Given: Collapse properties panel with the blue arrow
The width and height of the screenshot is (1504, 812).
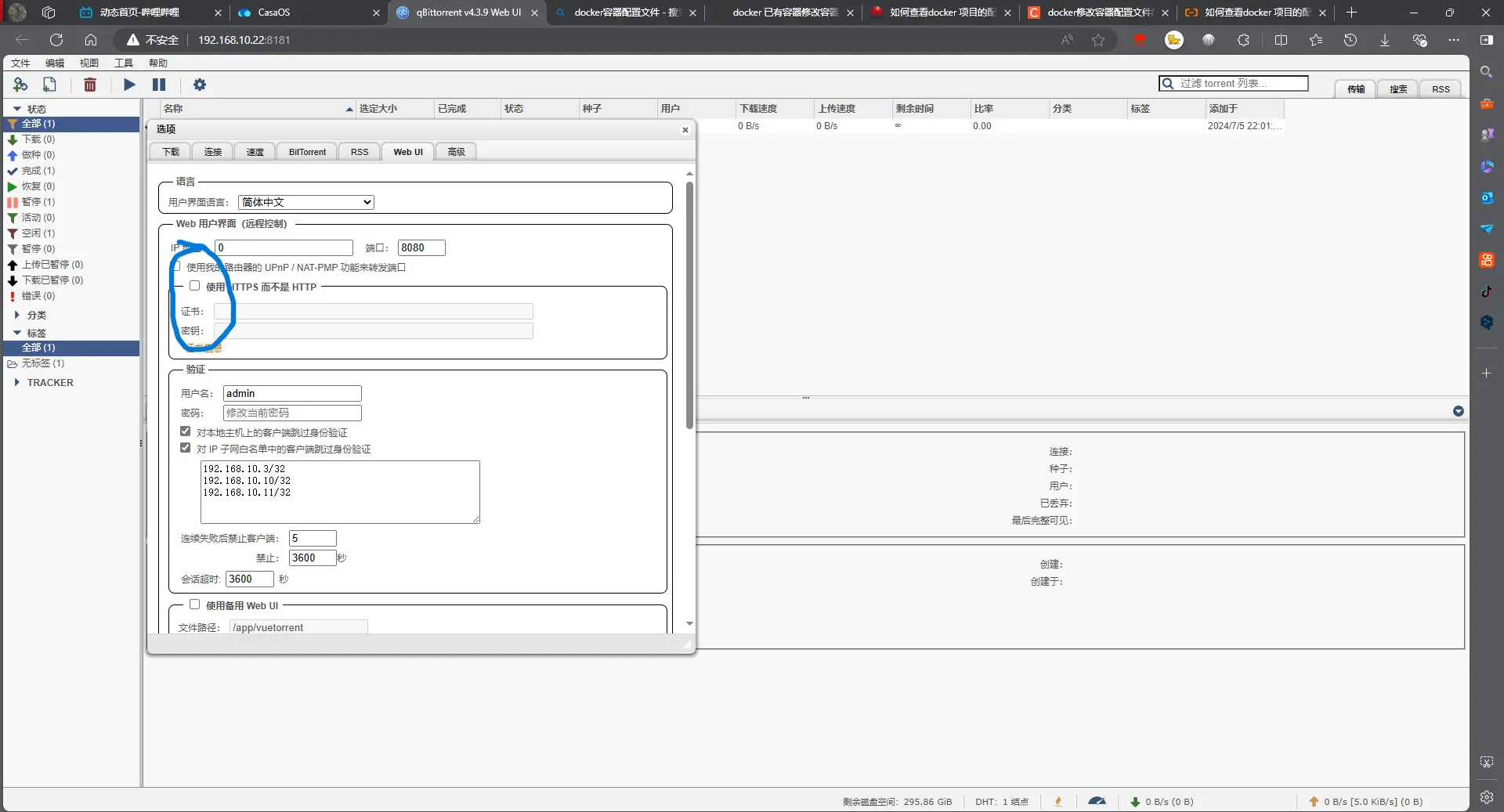Looking at the screenshot, I should [1459, 411].
